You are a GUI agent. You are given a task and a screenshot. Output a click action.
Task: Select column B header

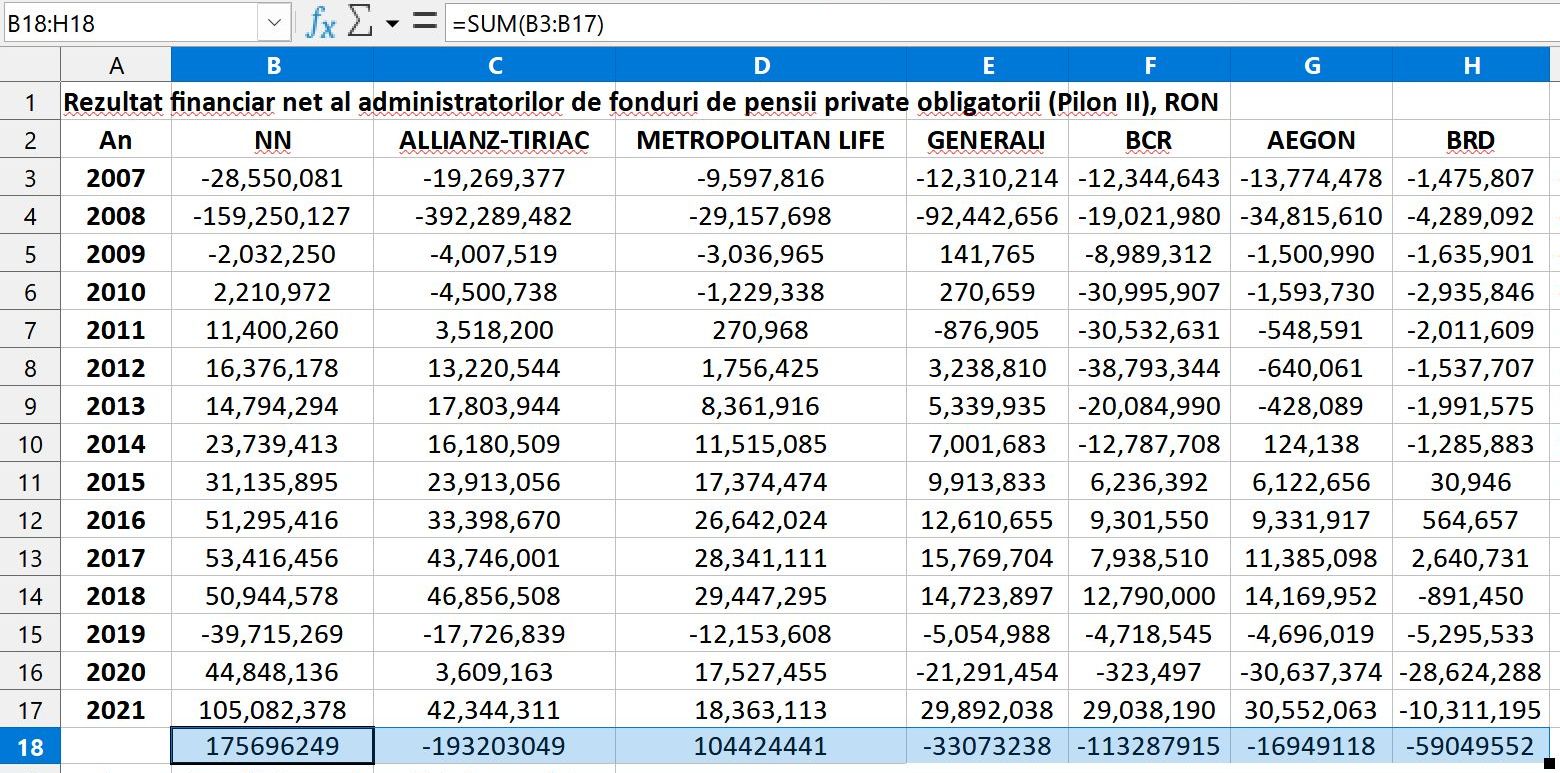click(x=273, y=65)
